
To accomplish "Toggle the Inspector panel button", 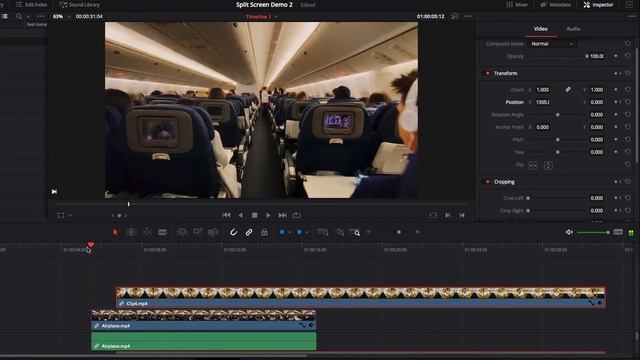I will (598, 4).
